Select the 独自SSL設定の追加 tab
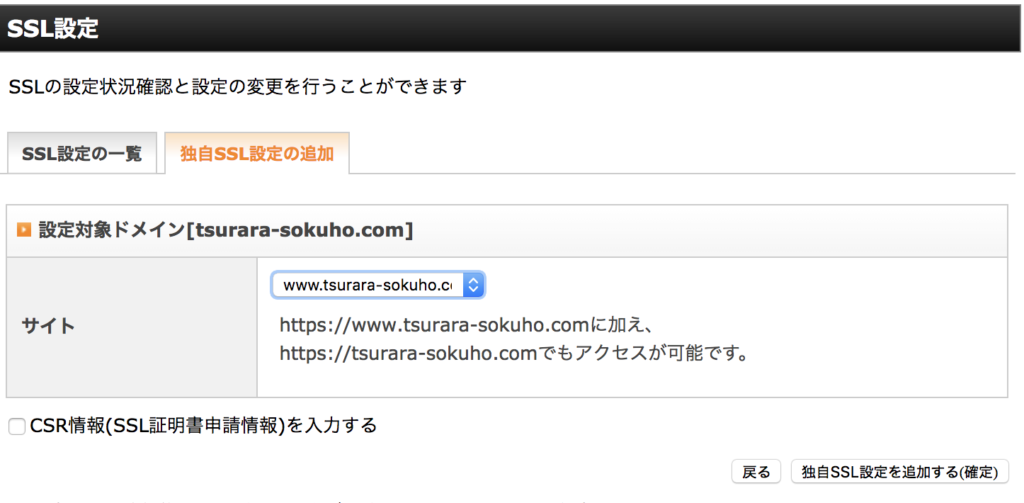This screenshot has height=503, width=1024. pos(257,154)
